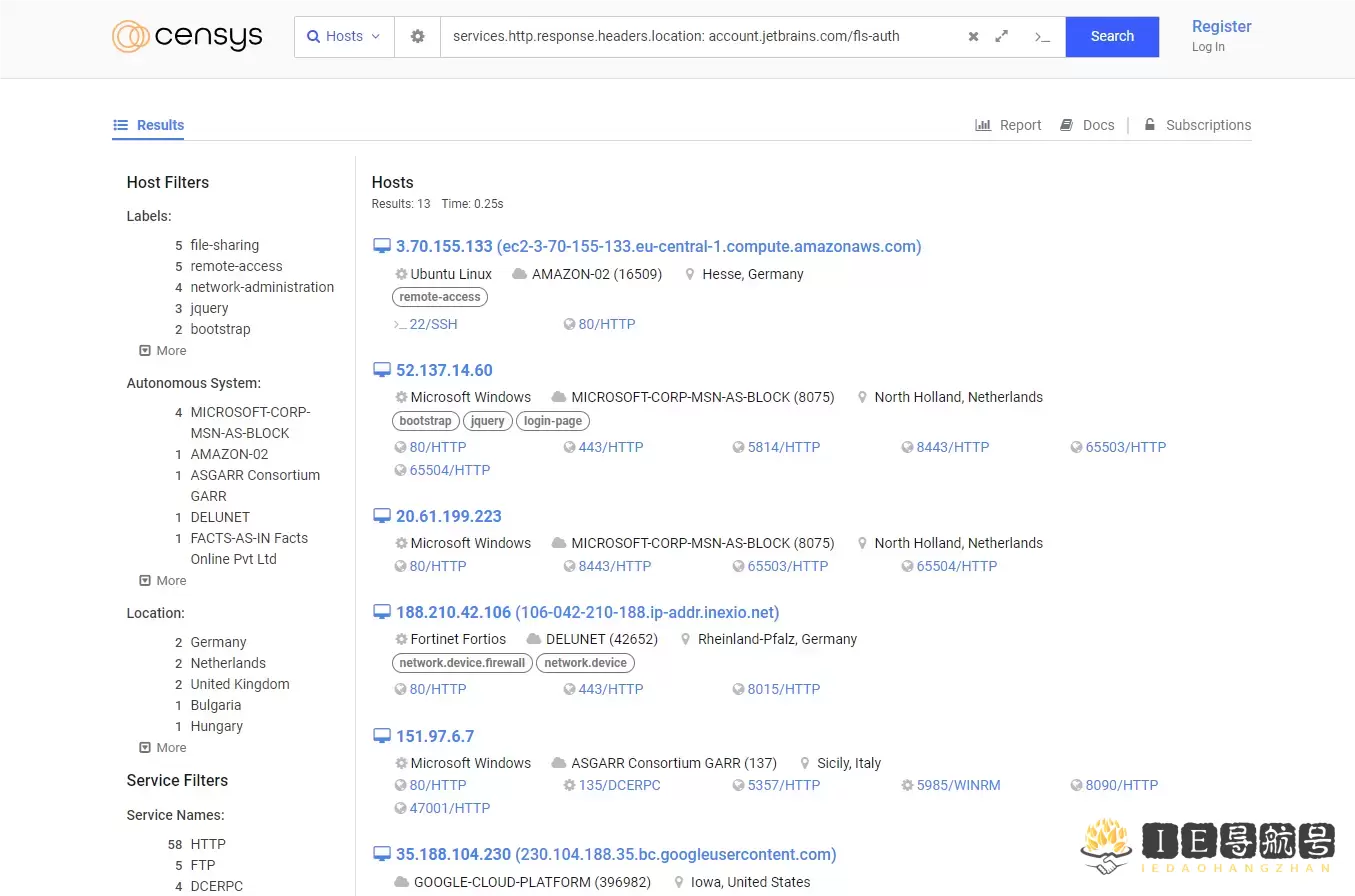The height and width of the screenshot is (896, 1355).
Task: Open the Hosts search type dropdown
Action: 344,36
